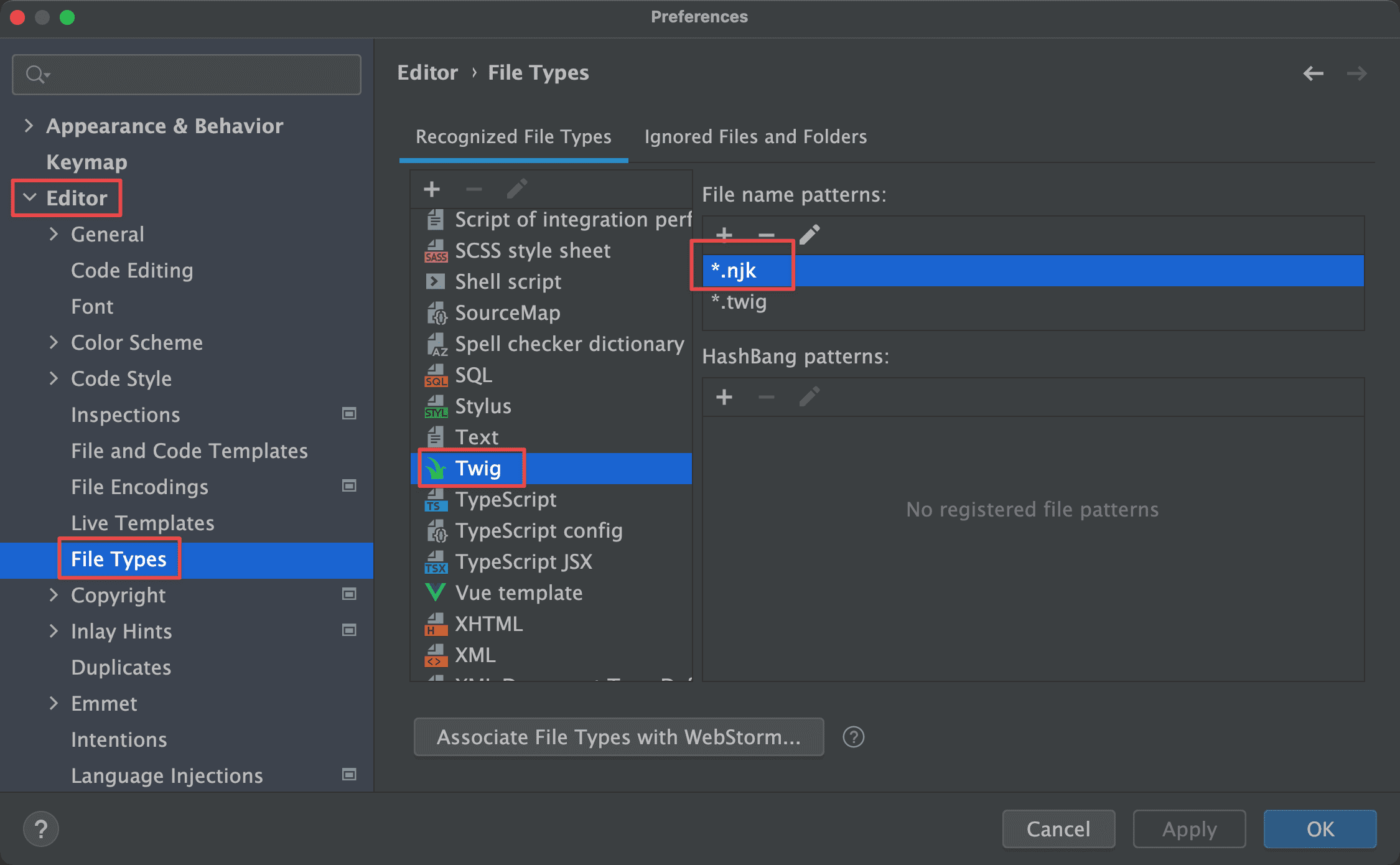This screenshot has width=1400, height=865.
Task: Click the bottom-left help question button
Action: coord(41,829)
